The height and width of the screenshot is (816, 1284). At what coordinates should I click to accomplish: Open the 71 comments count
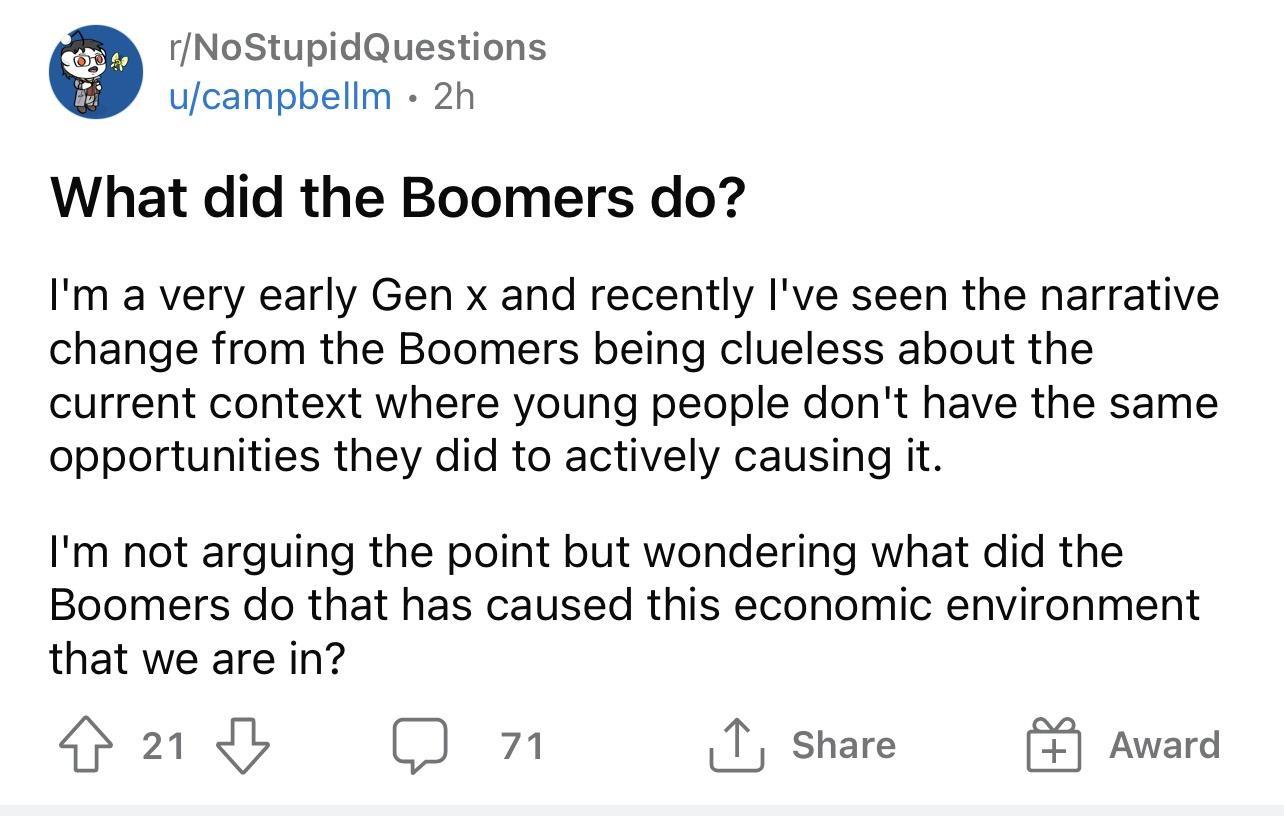[522, 744]
